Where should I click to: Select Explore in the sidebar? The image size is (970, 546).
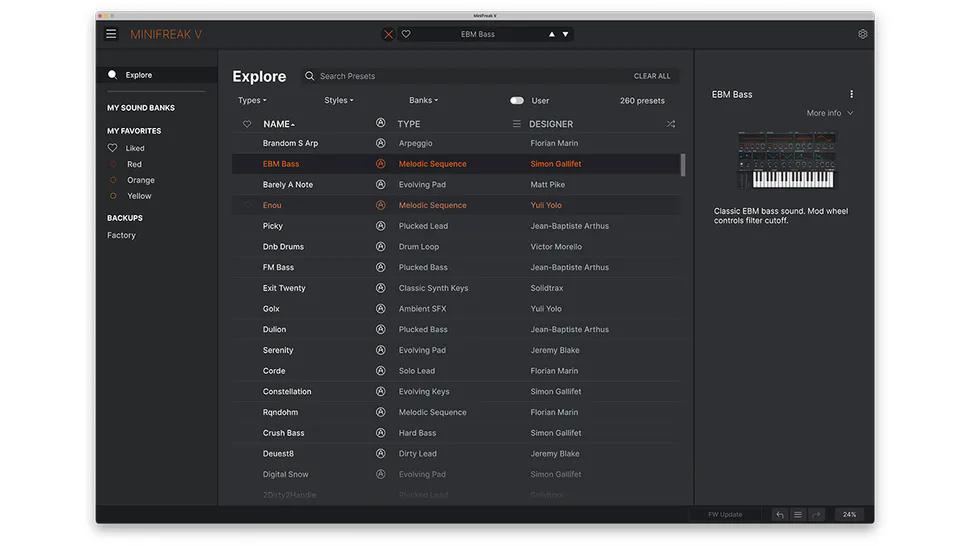click(x=157, y=75)
